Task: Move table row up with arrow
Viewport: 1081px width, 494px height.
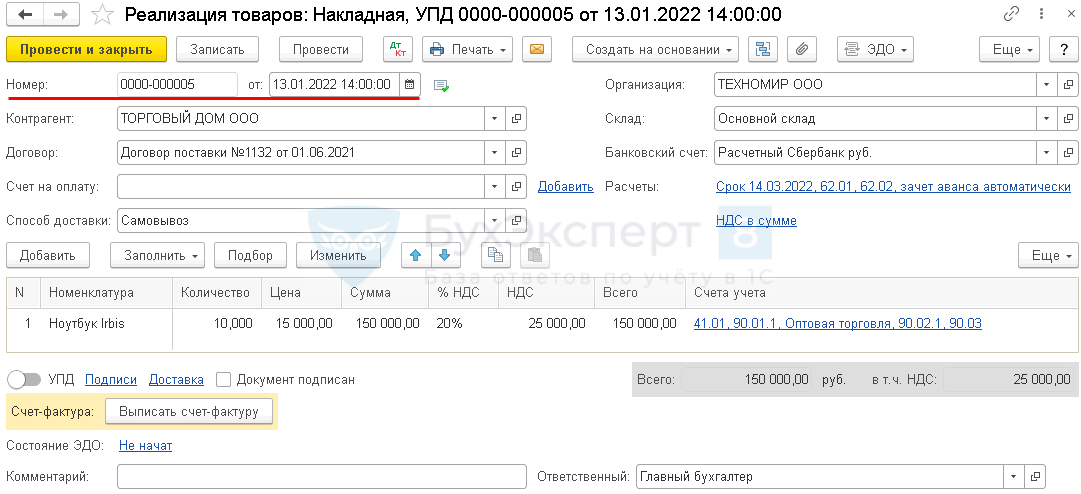Action: click(414, 255)
